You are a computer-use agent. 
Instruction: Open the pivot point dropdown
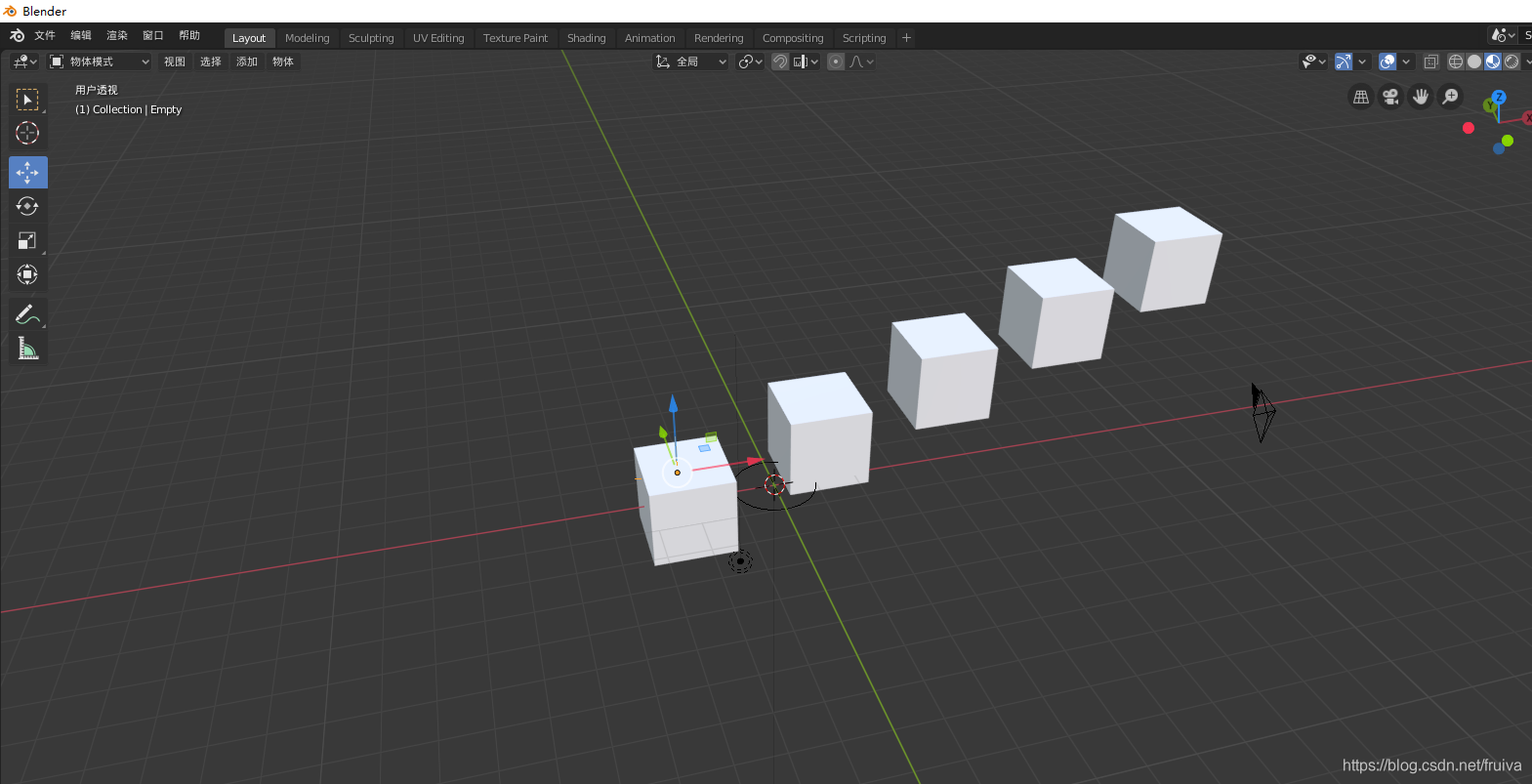[x=750, y=62]
